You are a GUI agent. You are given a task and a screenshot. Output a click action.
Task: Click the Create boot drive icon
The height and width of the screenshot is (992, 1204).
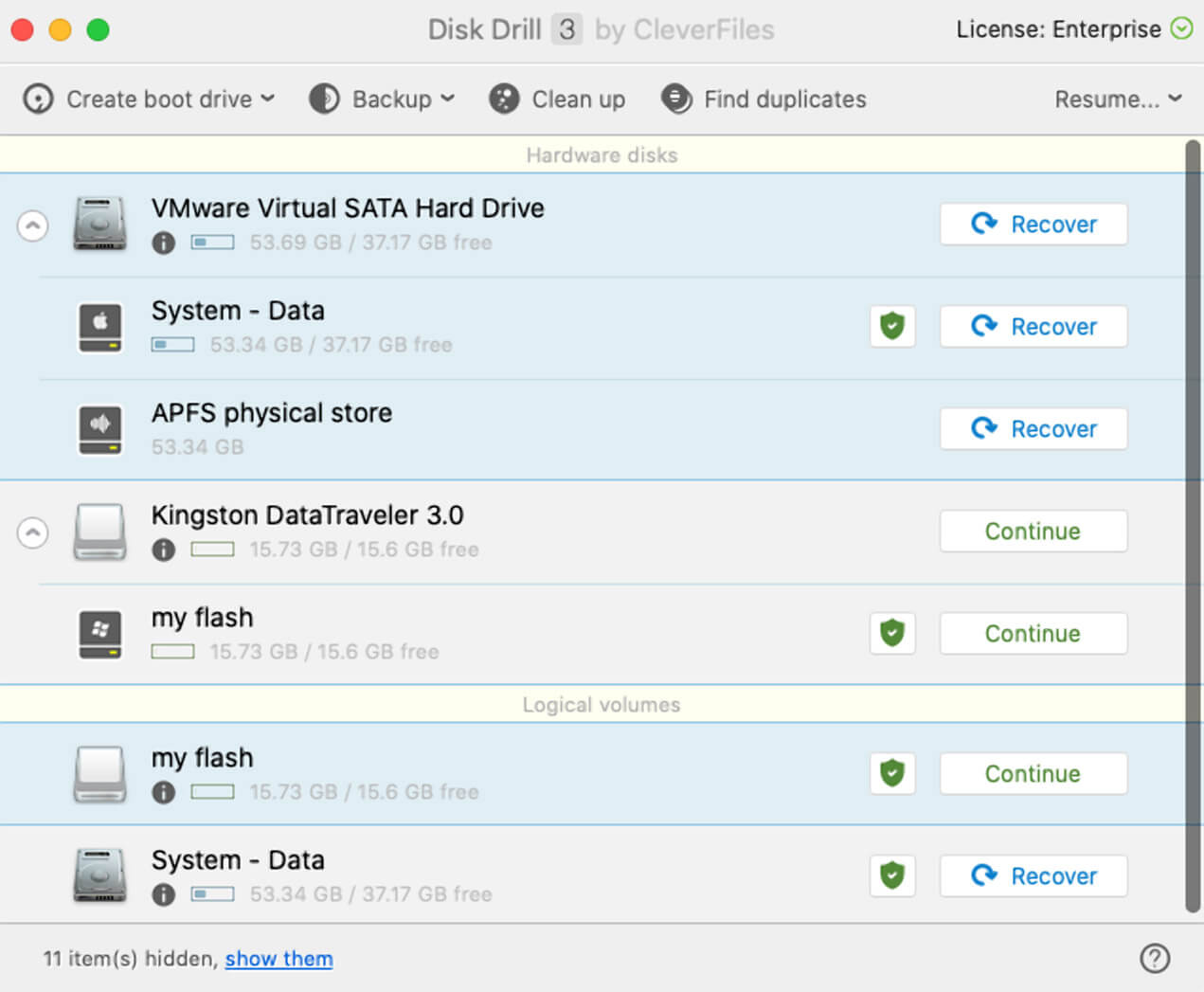pyautogui.click(x=38, y=99)
